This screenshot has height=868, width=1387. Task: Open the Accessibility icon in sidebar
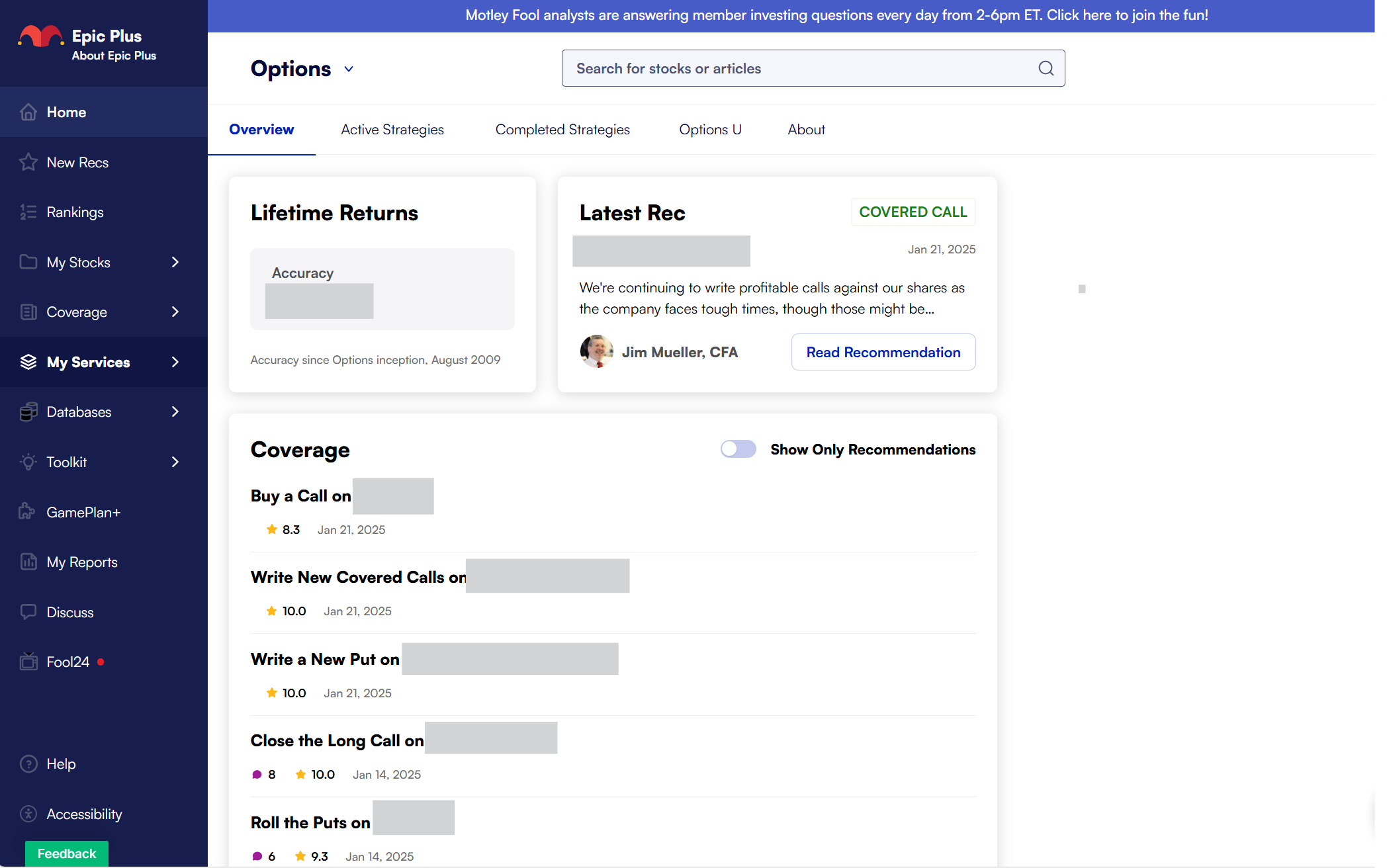click(x=28, y=814)
